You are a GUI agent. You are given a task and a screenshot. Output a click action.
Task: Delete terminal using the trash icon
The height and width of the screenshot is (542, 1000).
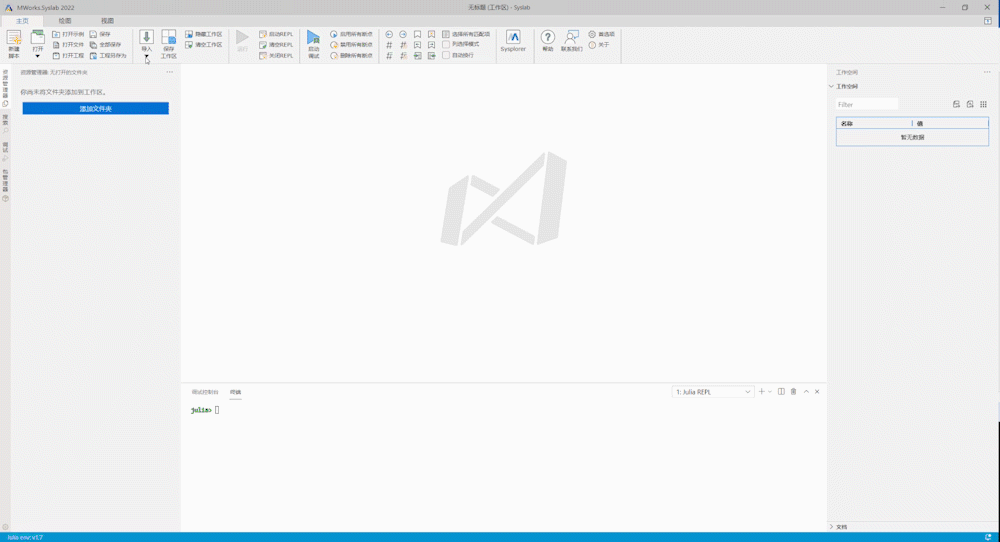click(794, 392)
